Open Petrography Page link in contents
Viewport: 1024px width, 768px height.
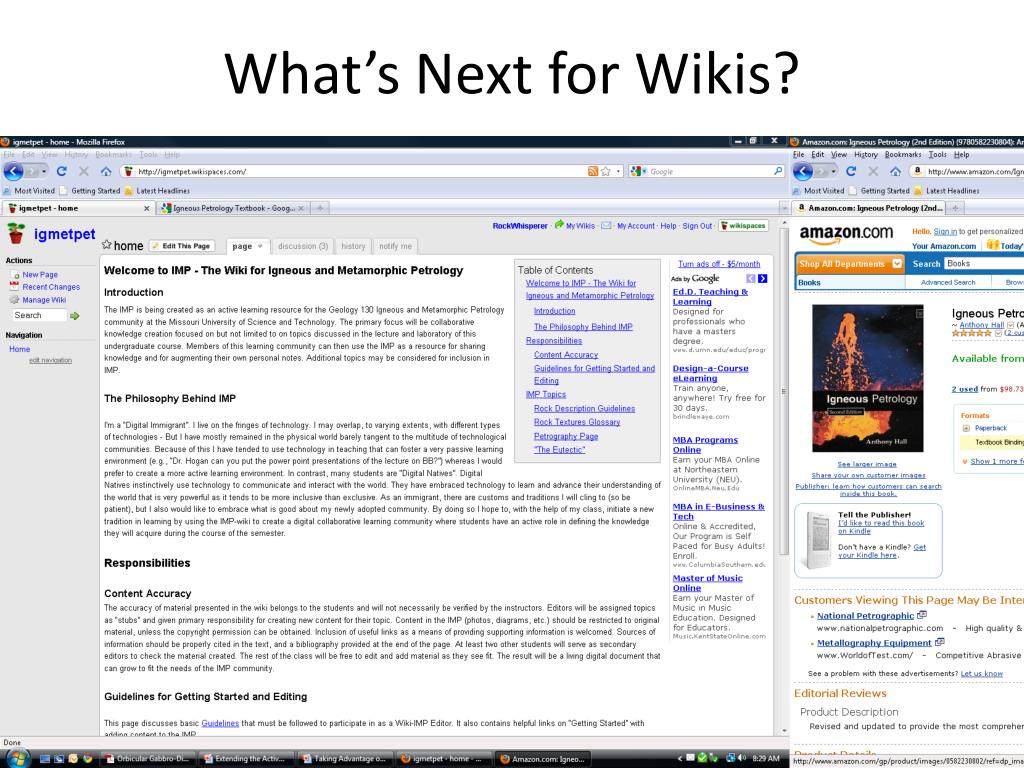coord(566,436)
